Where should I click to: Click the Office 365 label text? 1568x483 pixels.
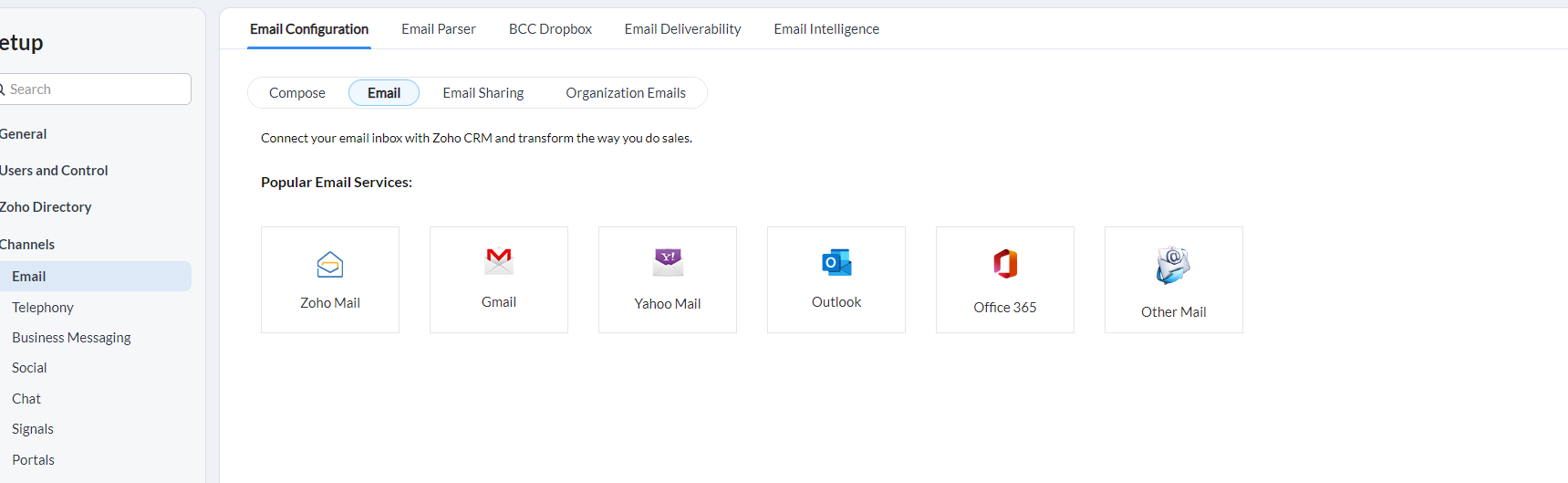tap(1005, 308)
